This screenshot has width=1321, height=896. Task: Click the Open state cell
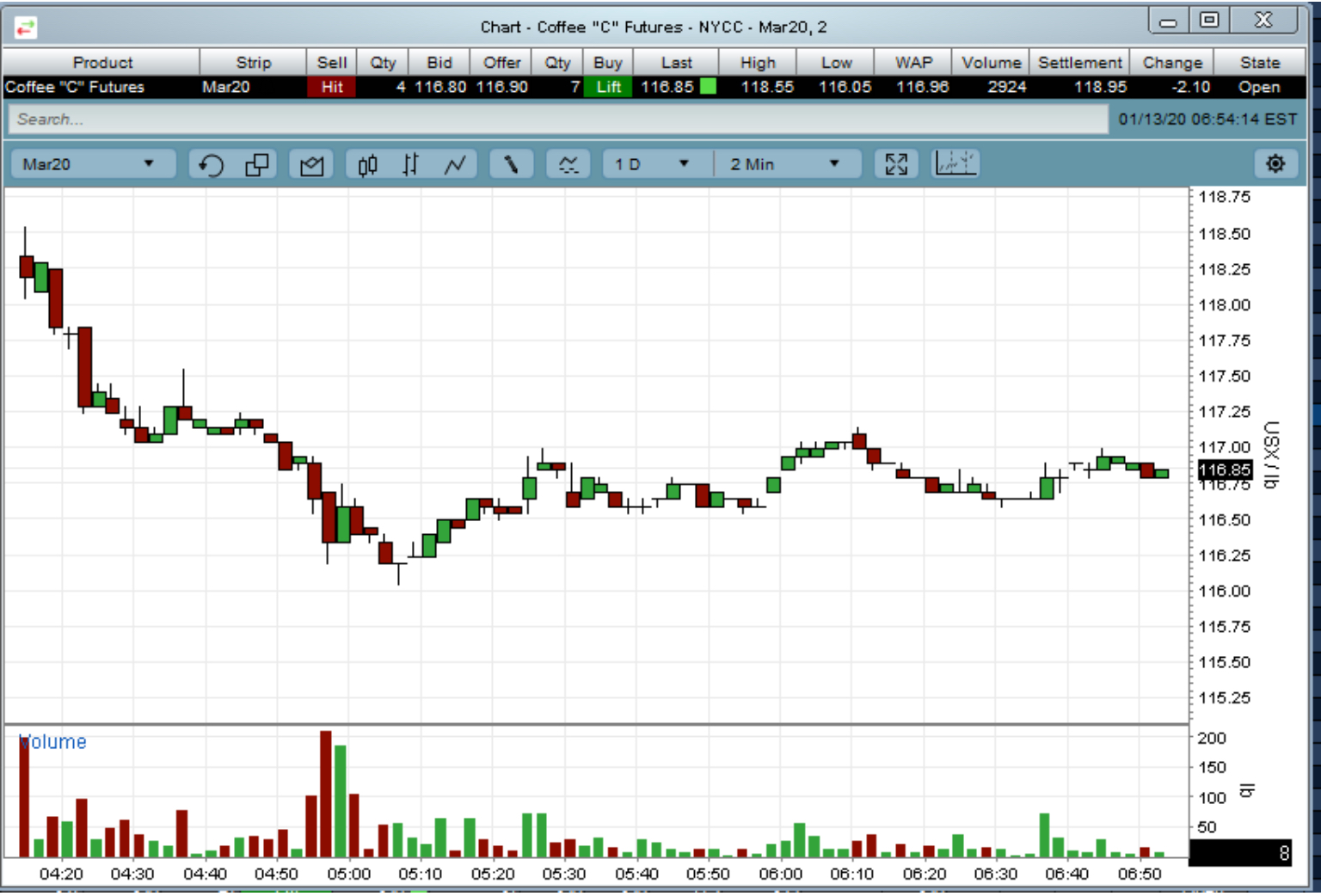tap(1259, 87)
